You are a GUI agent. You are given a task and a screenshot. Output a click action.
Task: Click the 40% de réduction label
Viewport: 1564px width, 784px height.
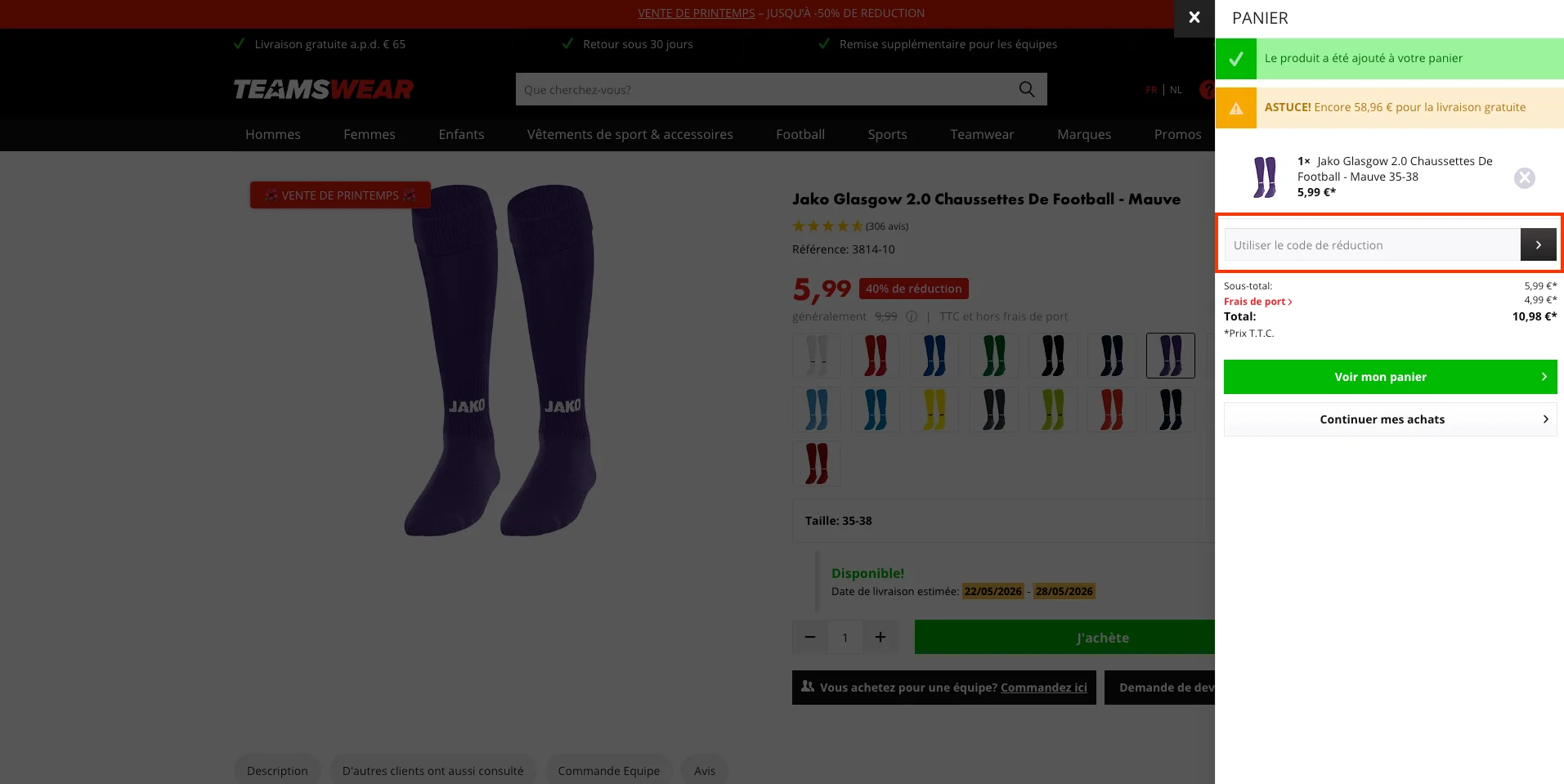[914, 289]
